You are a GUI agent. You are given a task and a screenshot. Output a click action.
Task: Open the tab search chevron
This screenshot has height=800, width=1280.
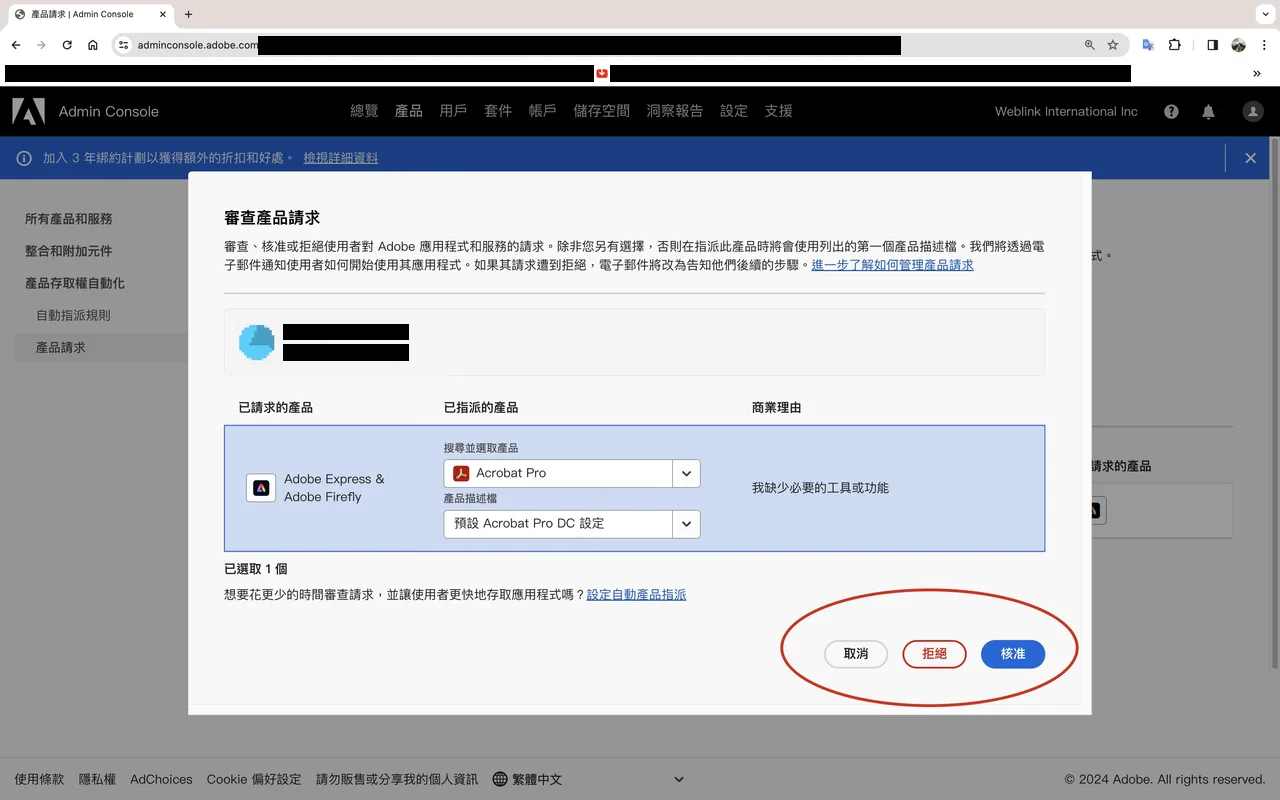pyautogui.click(x=1264, y=14)
